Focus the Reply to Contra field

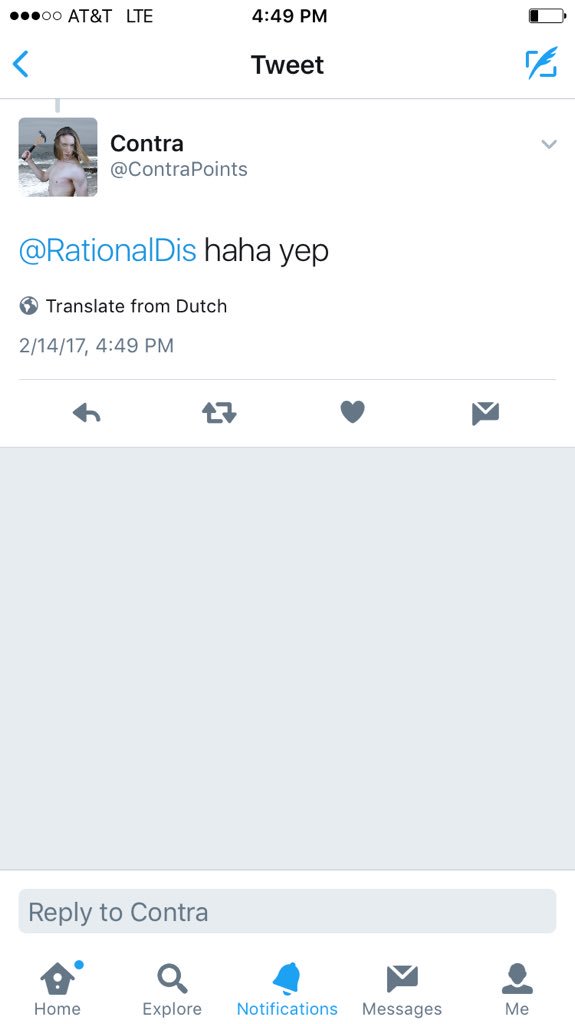[288, 911]
